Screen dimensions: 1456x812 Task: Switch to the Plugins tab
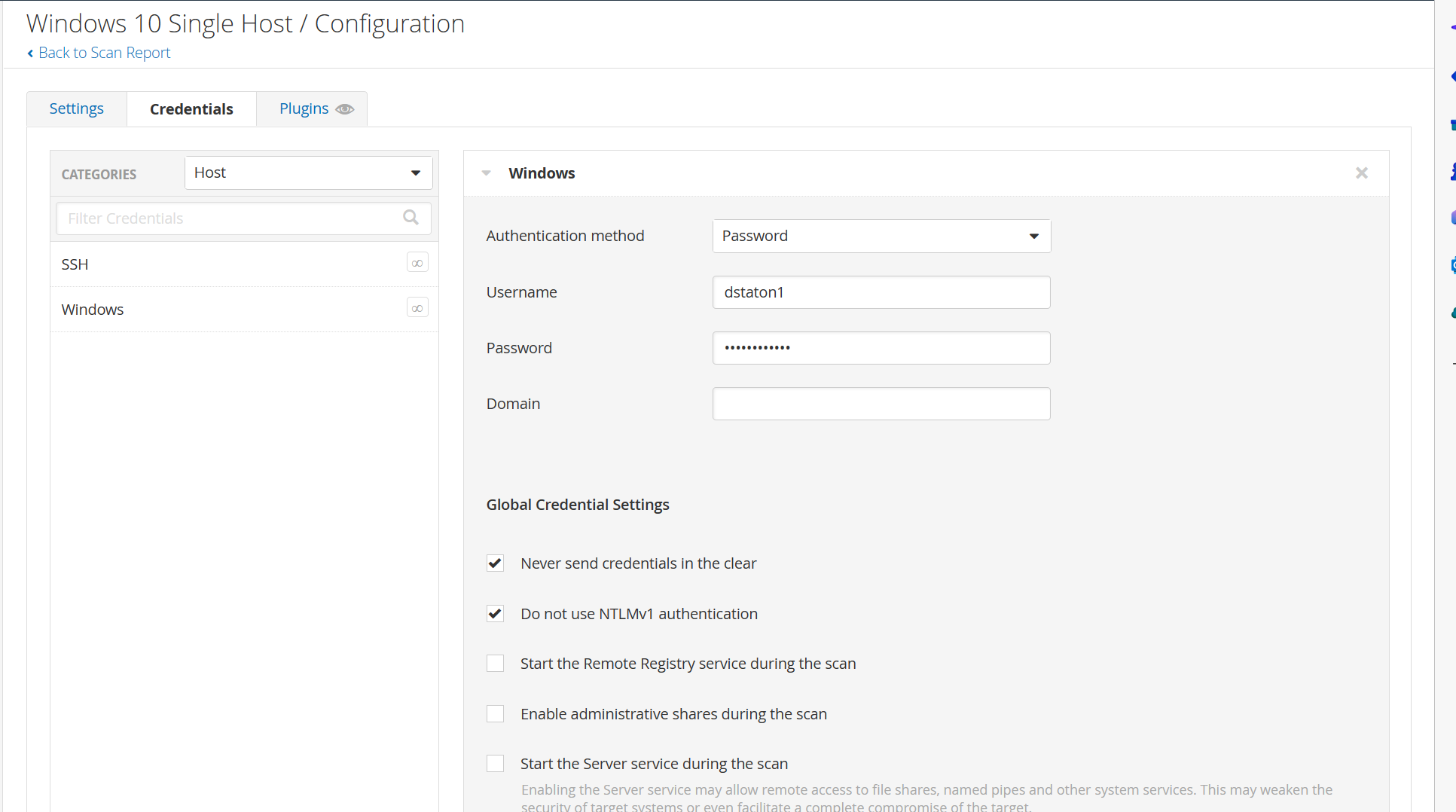click(x=304, y=108)
